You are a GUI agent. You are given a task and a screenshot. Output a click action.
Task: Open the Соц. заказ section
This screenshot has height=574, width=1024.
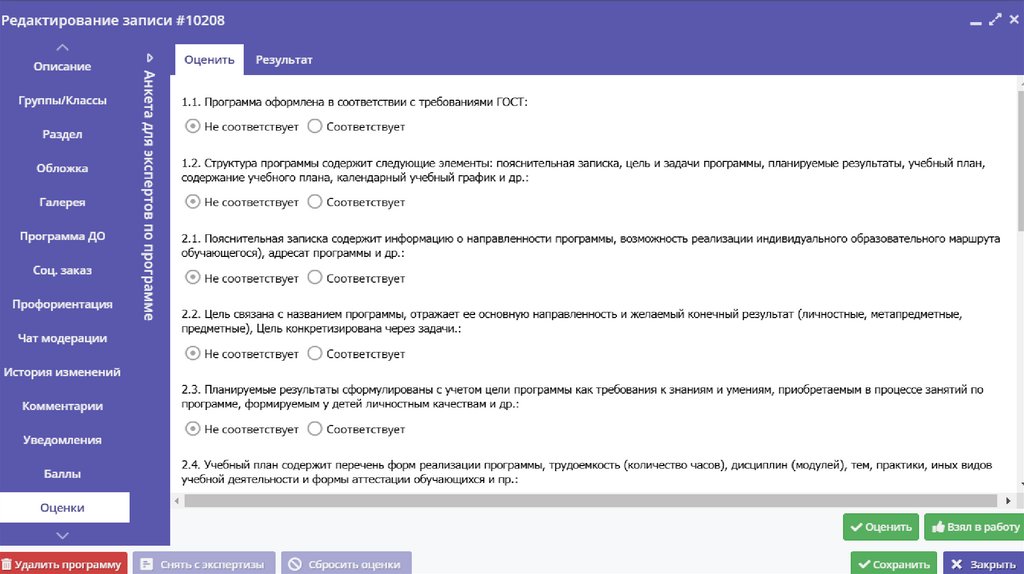click(x=63, y=270)
